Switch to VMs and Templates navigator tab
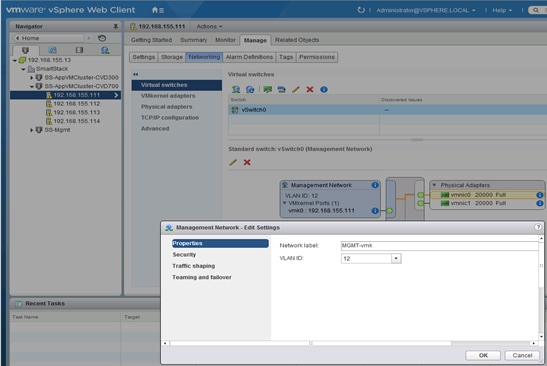This screenshot has width=547, height=366. tap(52, 50)
